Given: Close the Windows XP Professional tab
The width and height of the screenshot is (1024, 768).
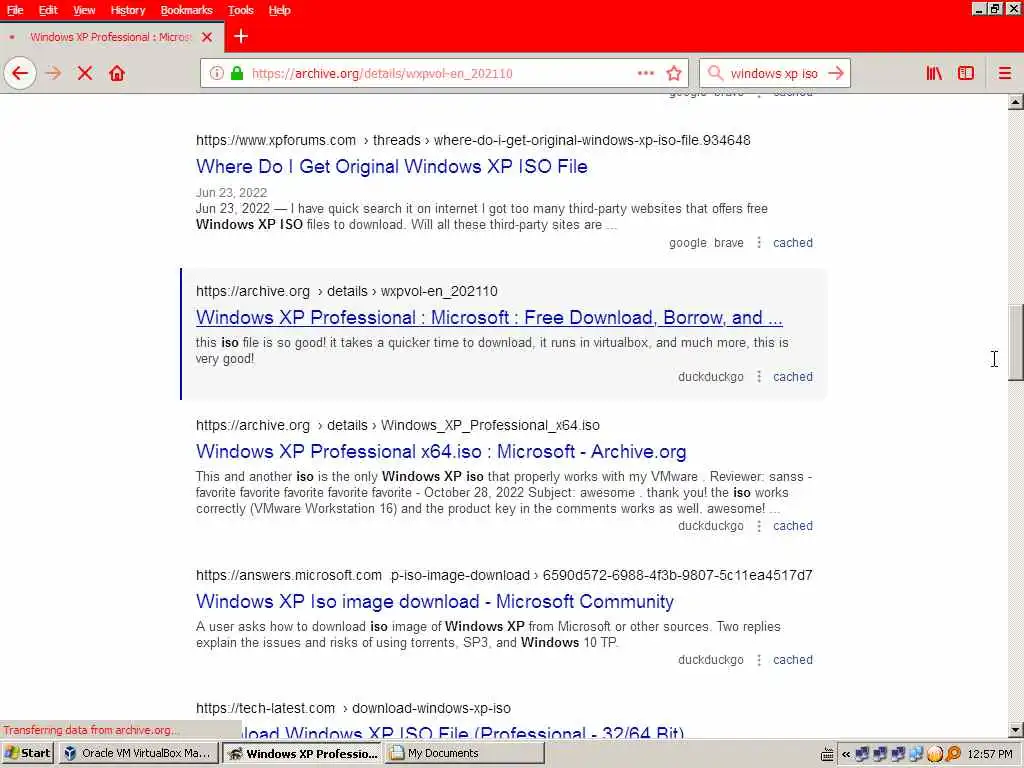Looking at the screenshot, I should (x=207, y=37).
